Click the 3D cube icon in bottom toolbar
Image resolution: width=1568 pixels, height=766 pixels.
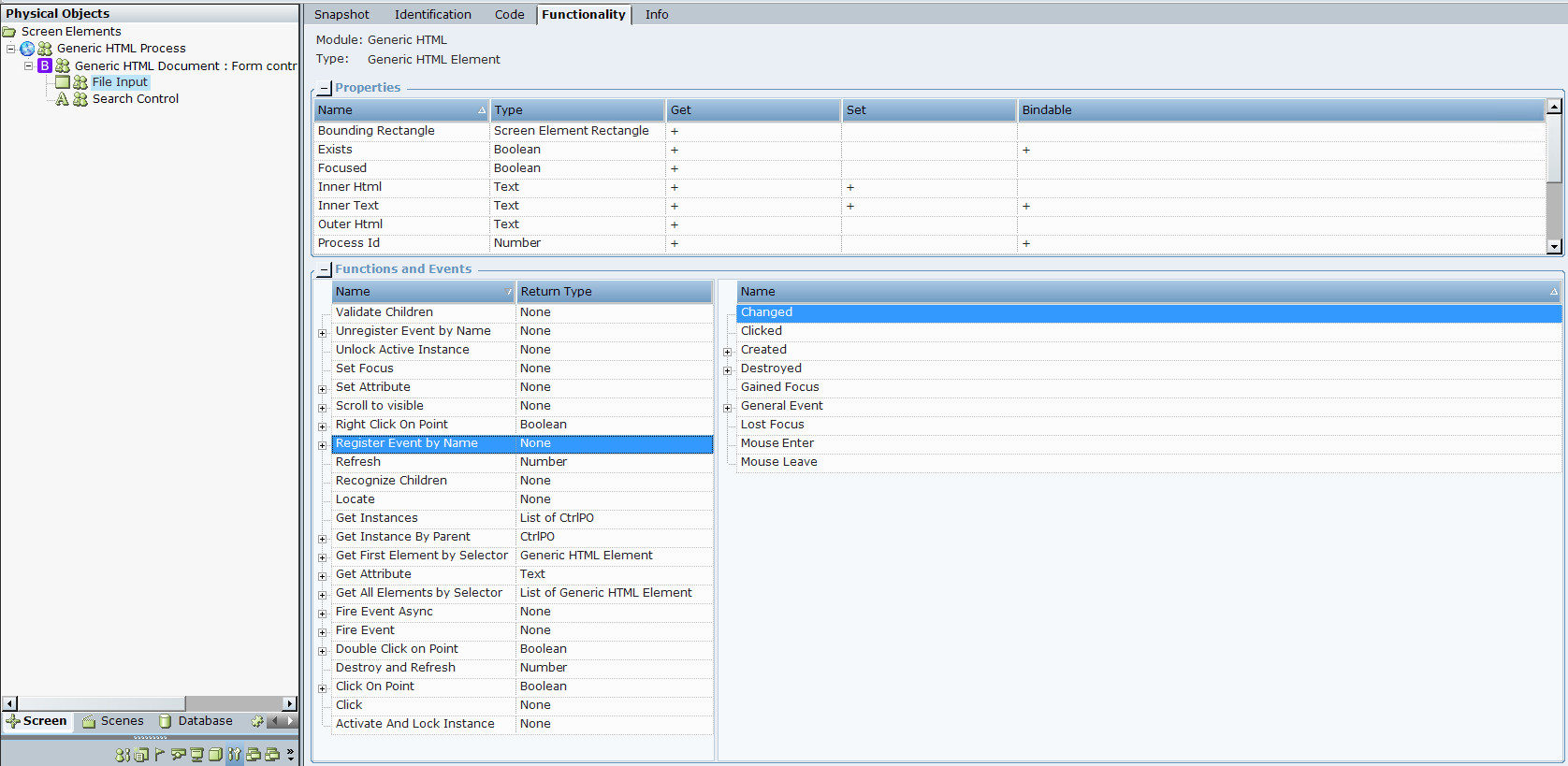pos(215,754)
